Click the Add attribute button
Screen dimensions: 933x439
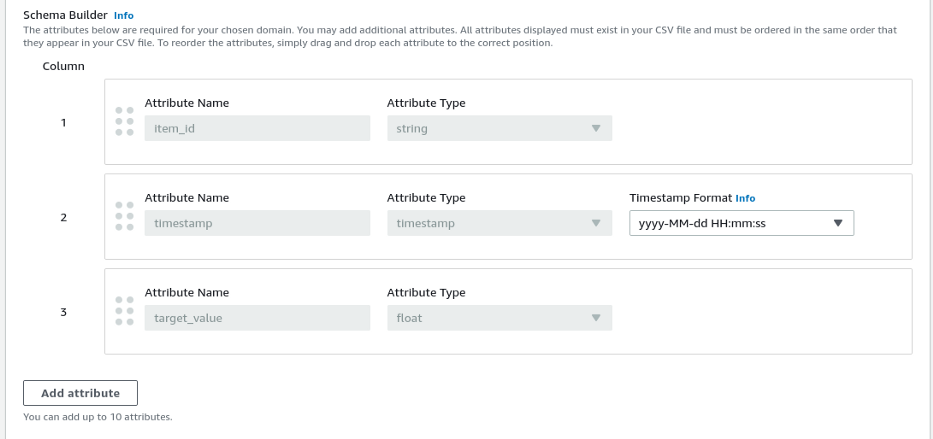point(80,393)
